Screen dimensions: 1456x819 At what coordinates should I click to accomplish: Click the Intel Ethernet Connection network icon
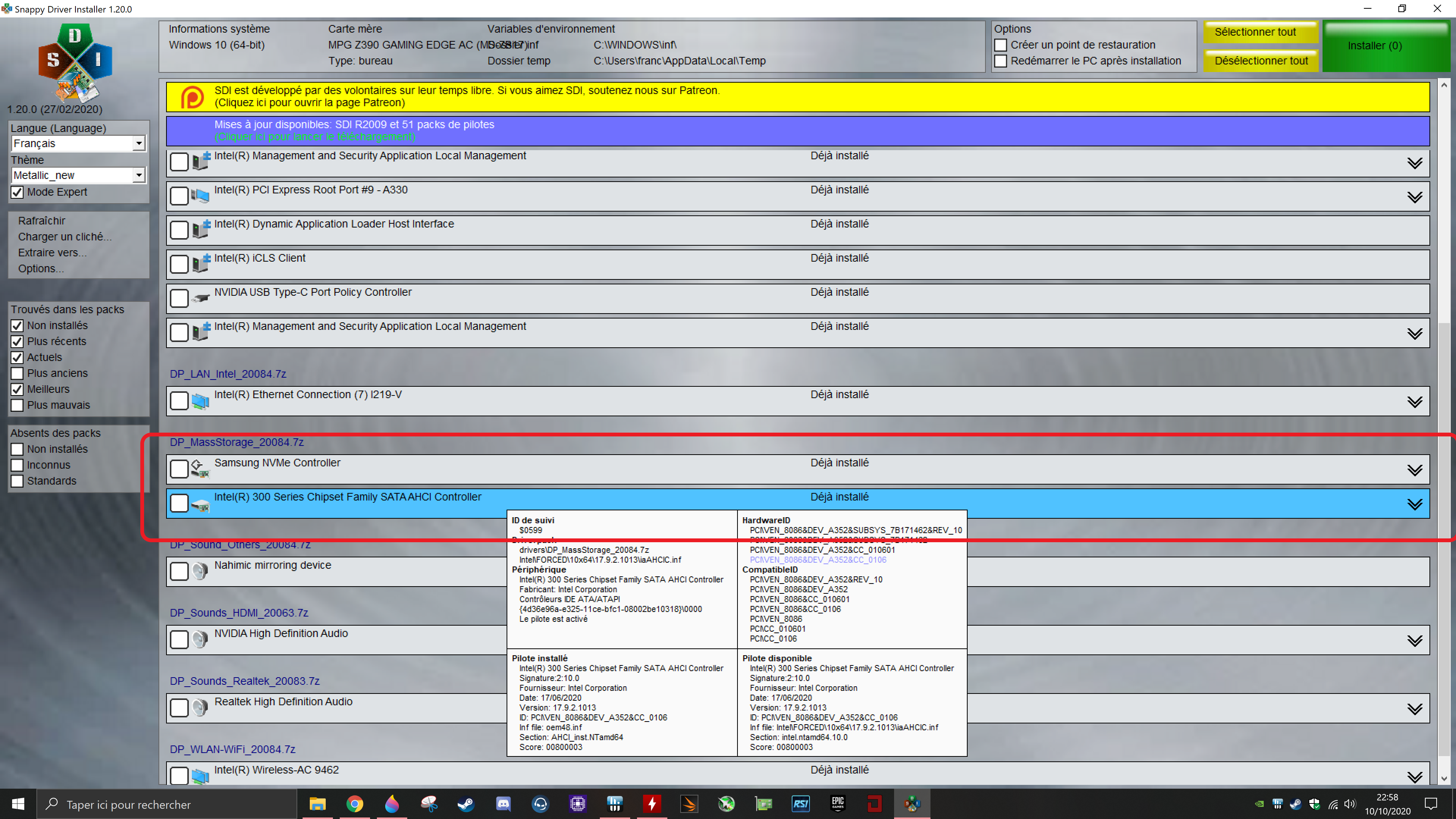click(x=199, y=401)
